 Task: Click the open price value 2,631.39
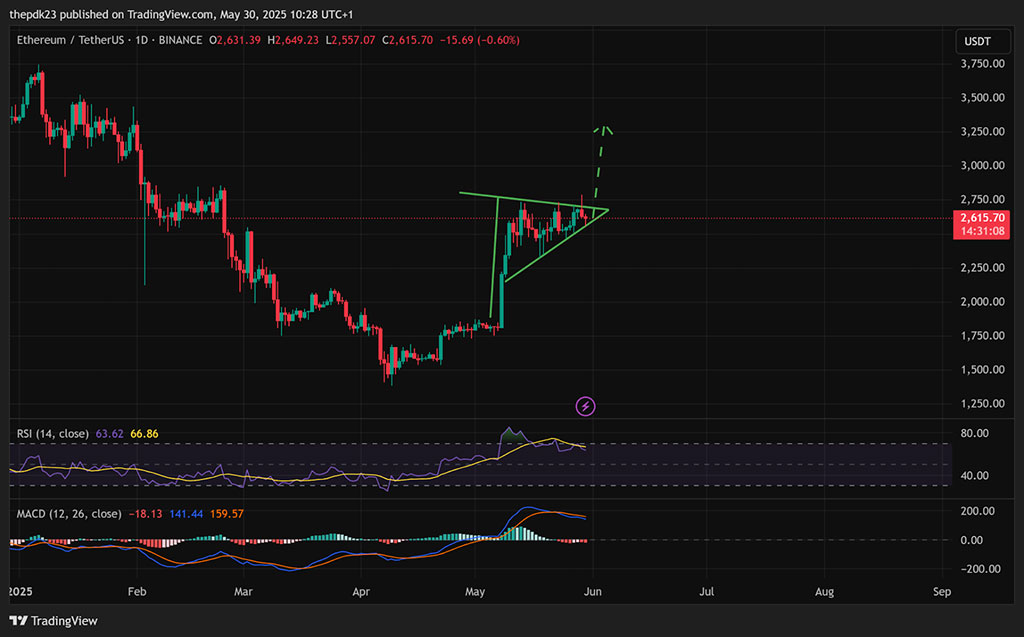point(238,40)
